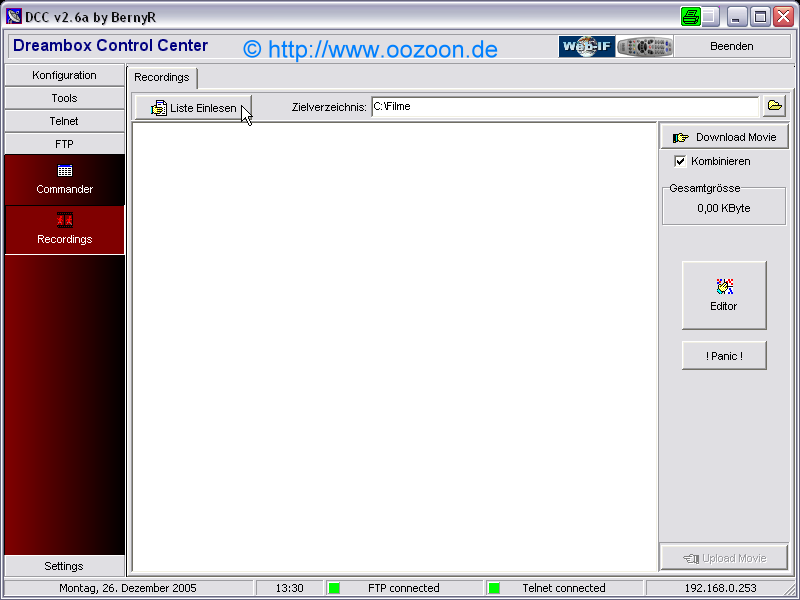
Task: Click the green Telnet connected indicator
Action: (494, 588)
